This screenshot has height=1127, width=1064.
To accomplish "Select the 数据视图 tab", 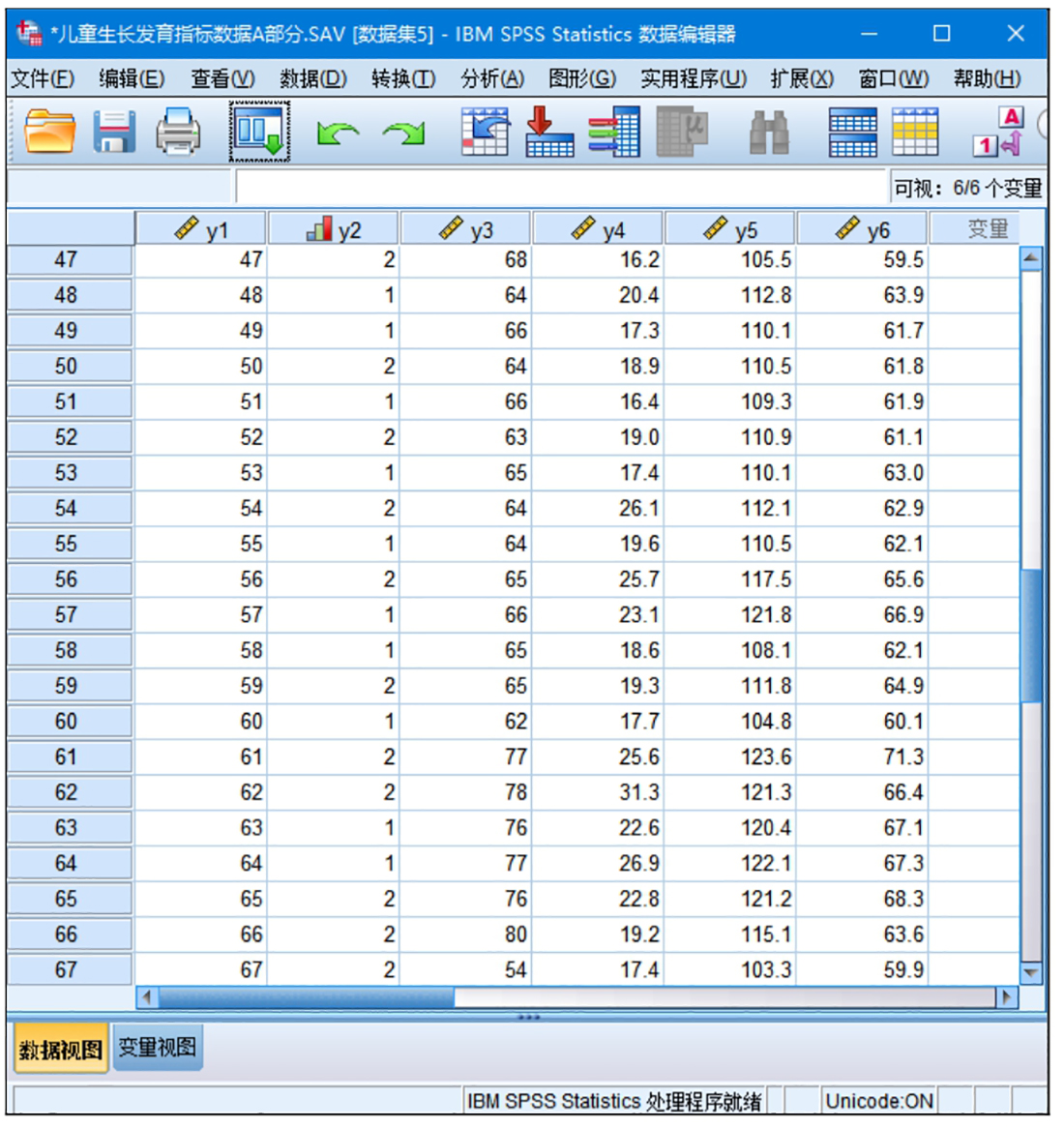I will (61, 1049).
